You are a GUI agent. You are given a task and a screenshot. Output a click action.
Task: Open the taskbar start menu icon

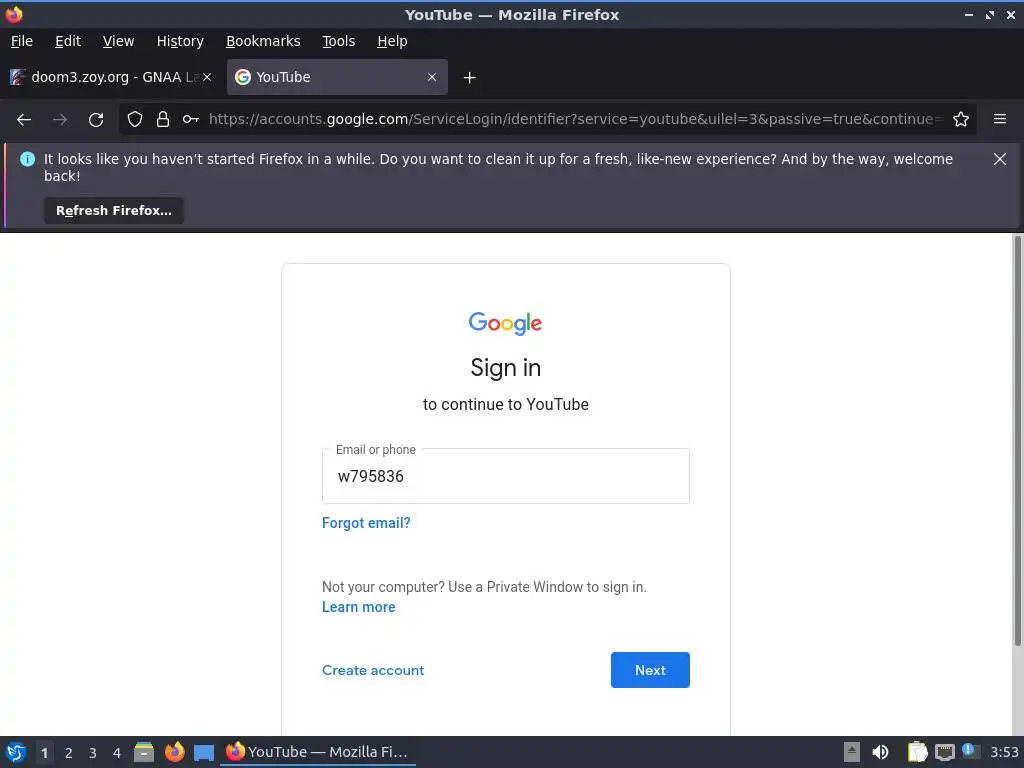click(x=16, y=752)
